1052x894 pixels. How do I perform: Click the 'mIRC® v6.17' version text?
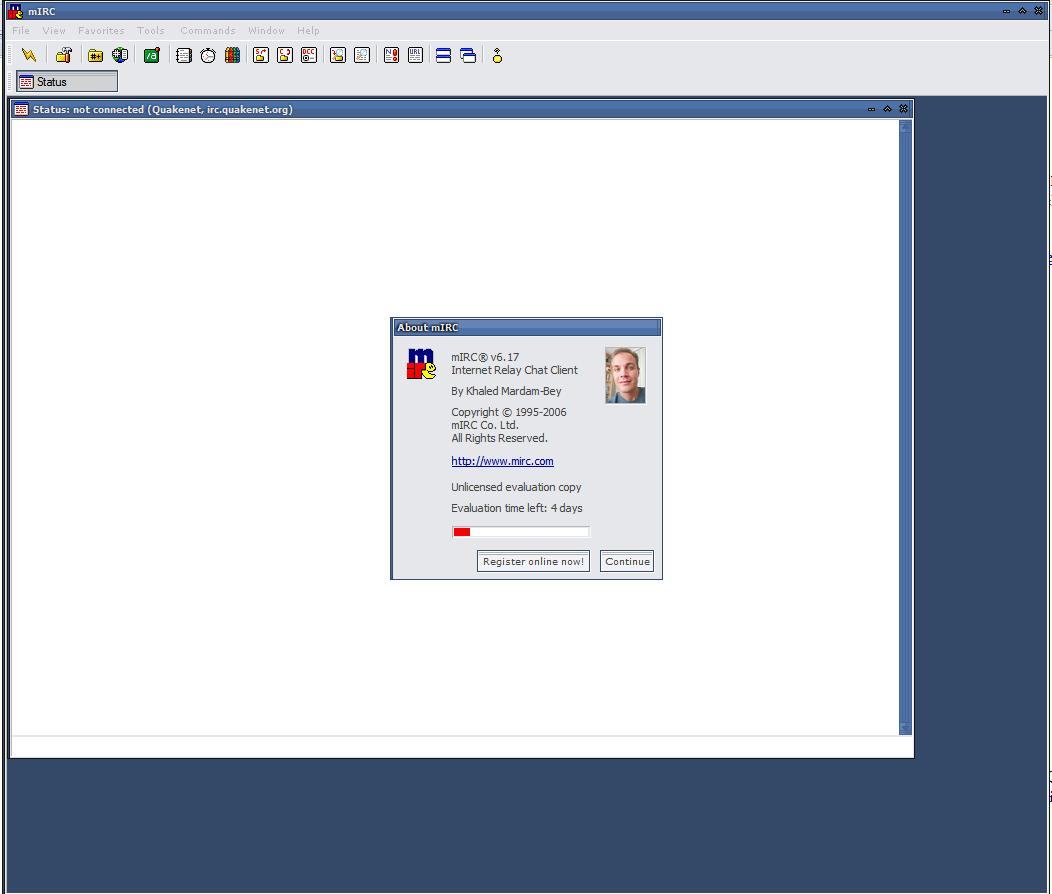point(485,357)
